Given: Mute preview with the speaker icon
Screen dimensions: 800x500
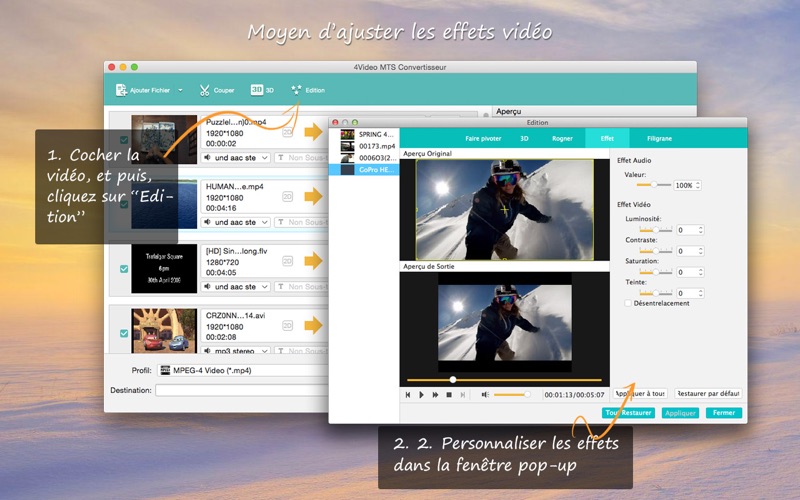Looking at the screenshot, I should click(x=485, y=394).
